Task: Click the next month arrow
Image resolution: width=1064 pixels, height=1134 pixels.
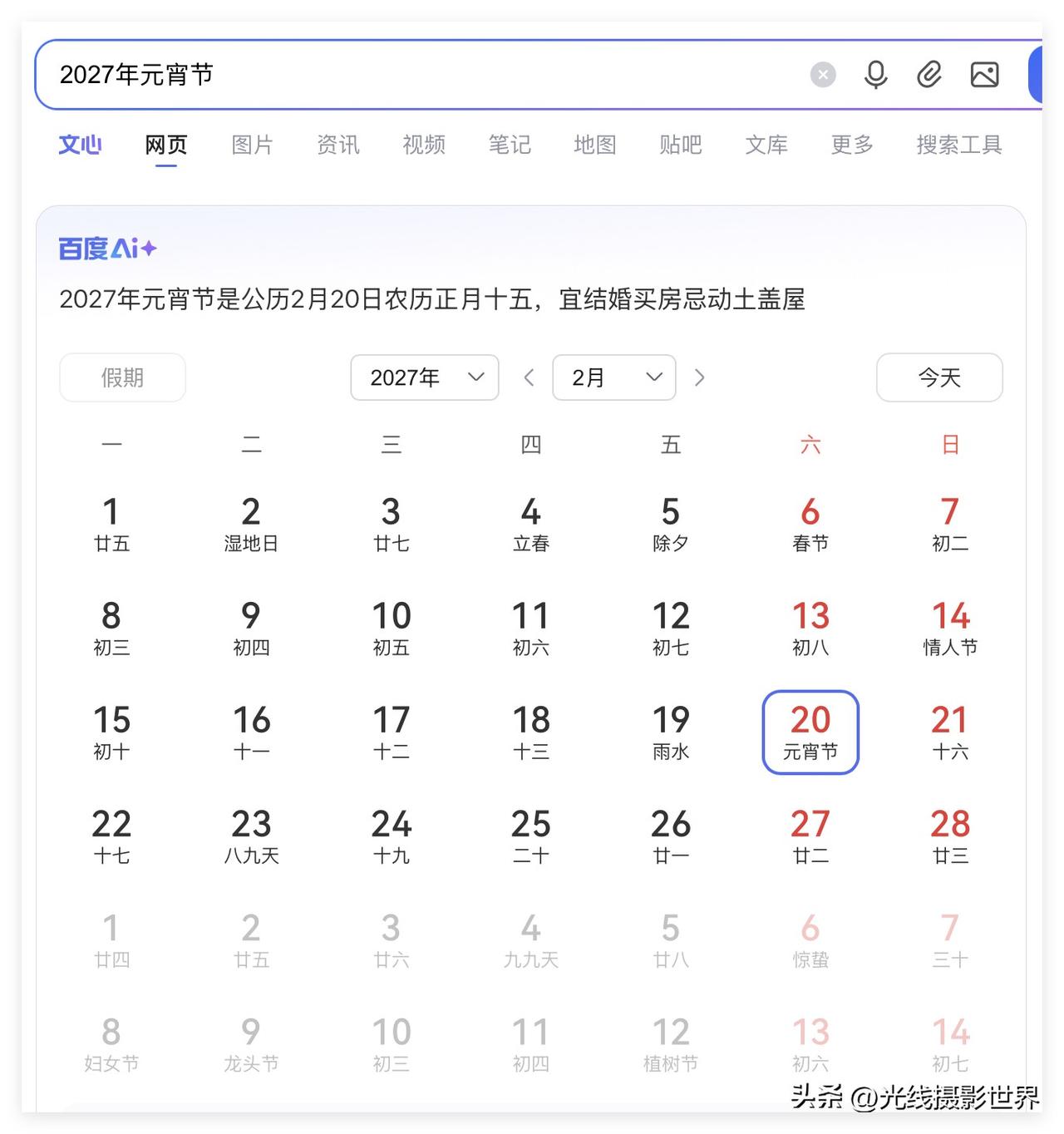Action: (x=700, y=377)
